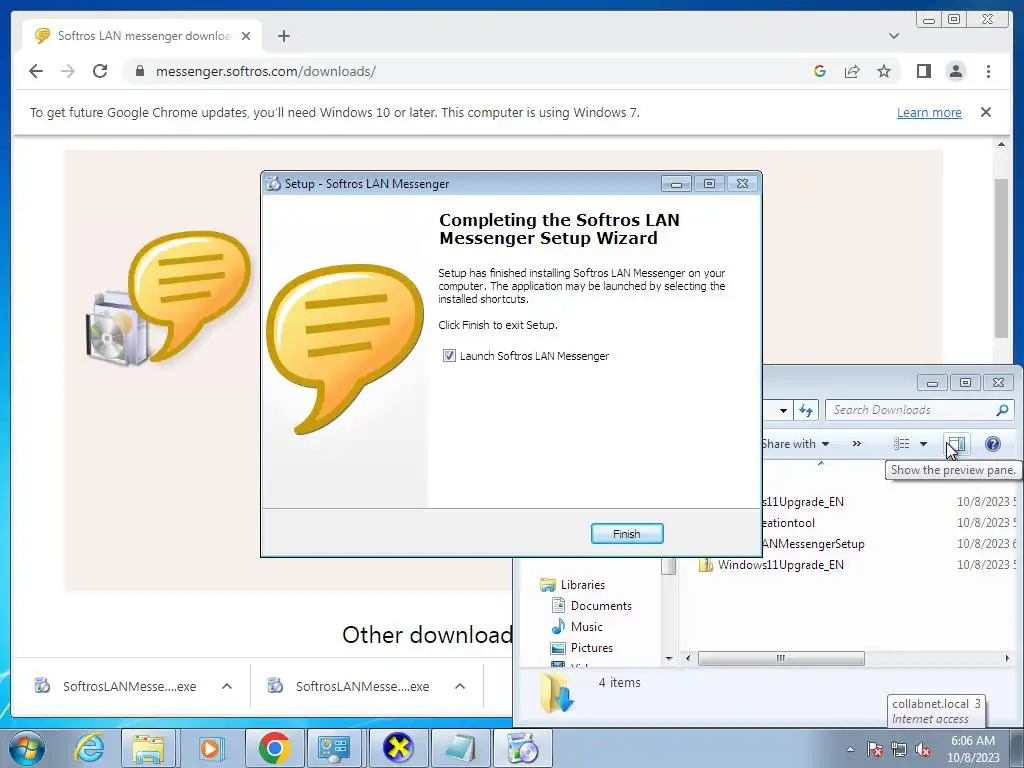Viewport: 1024px width, 768px height.
Task: Open network tray icon
Action: point(899,749)
